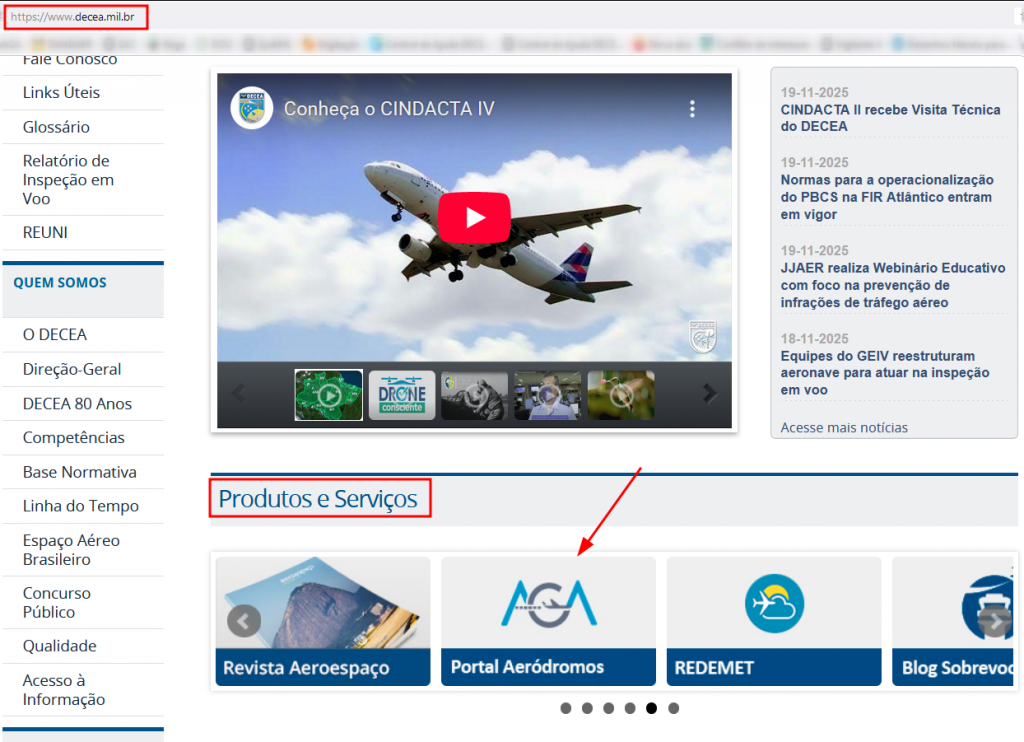Viewport: 1024px width, 742px height.
Task: Open the Revista Aeroespaço magazine tile
Action: click(x=323, y=620)
